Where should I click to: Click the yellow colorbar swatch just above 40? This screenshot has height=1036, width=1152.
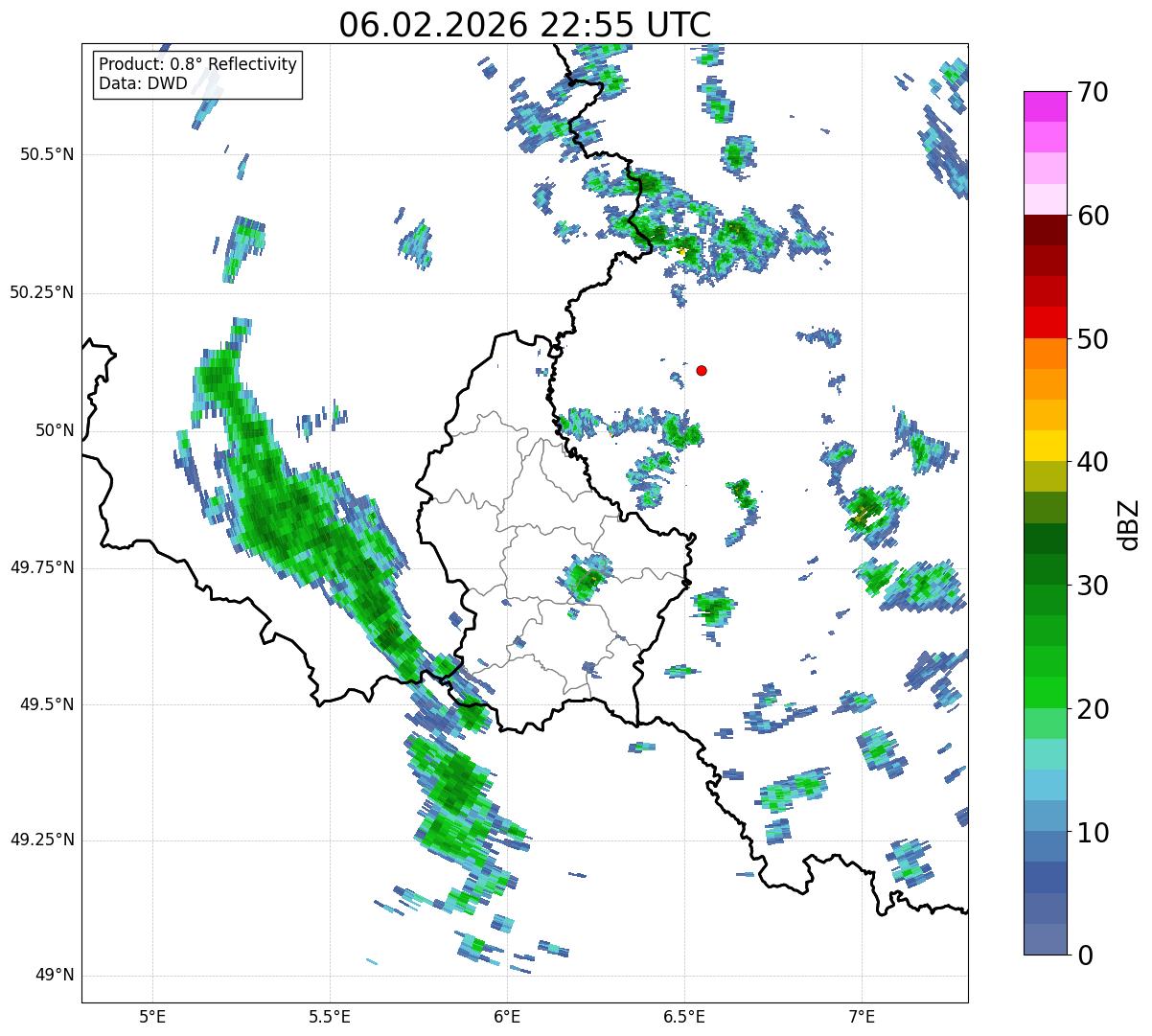(x=1045, y=446)
